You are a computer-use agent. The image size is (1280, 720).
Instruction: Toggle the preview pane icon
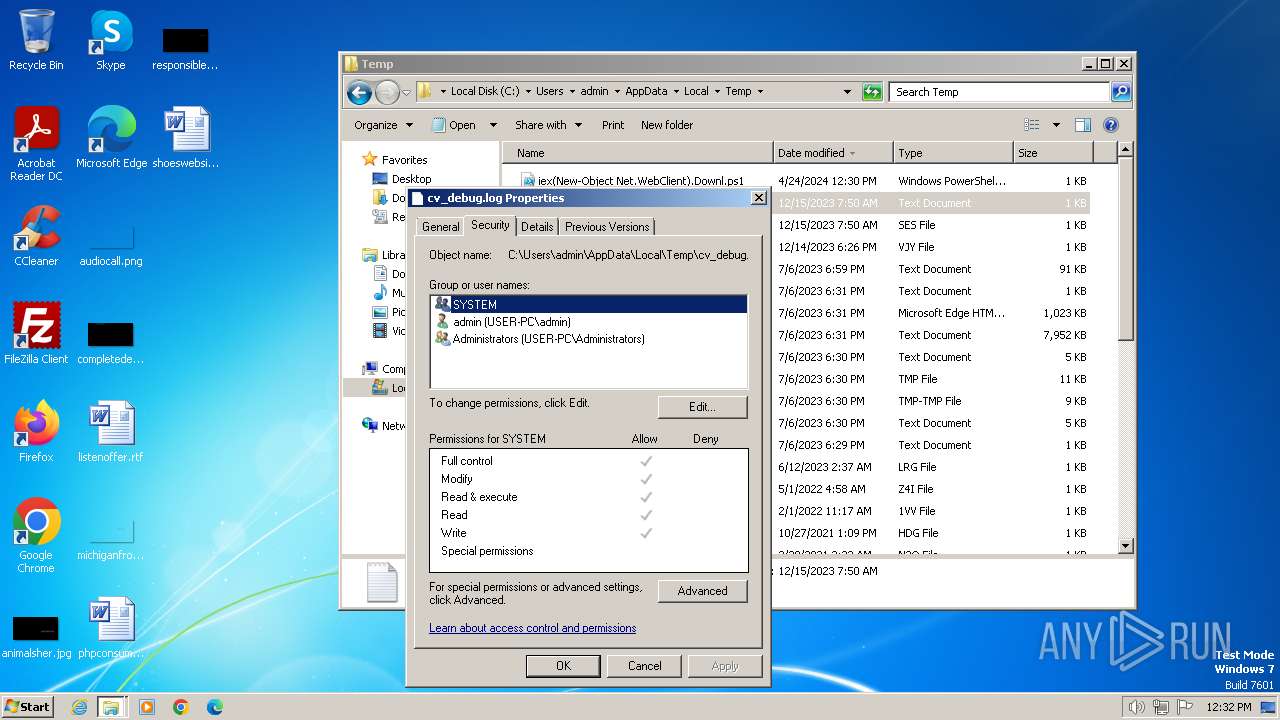tap(1082, 125)
